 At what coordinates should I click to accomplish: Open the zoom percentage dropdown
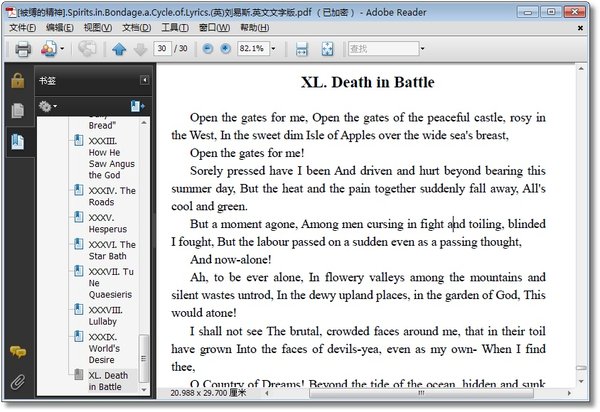(x=273, y=49)
